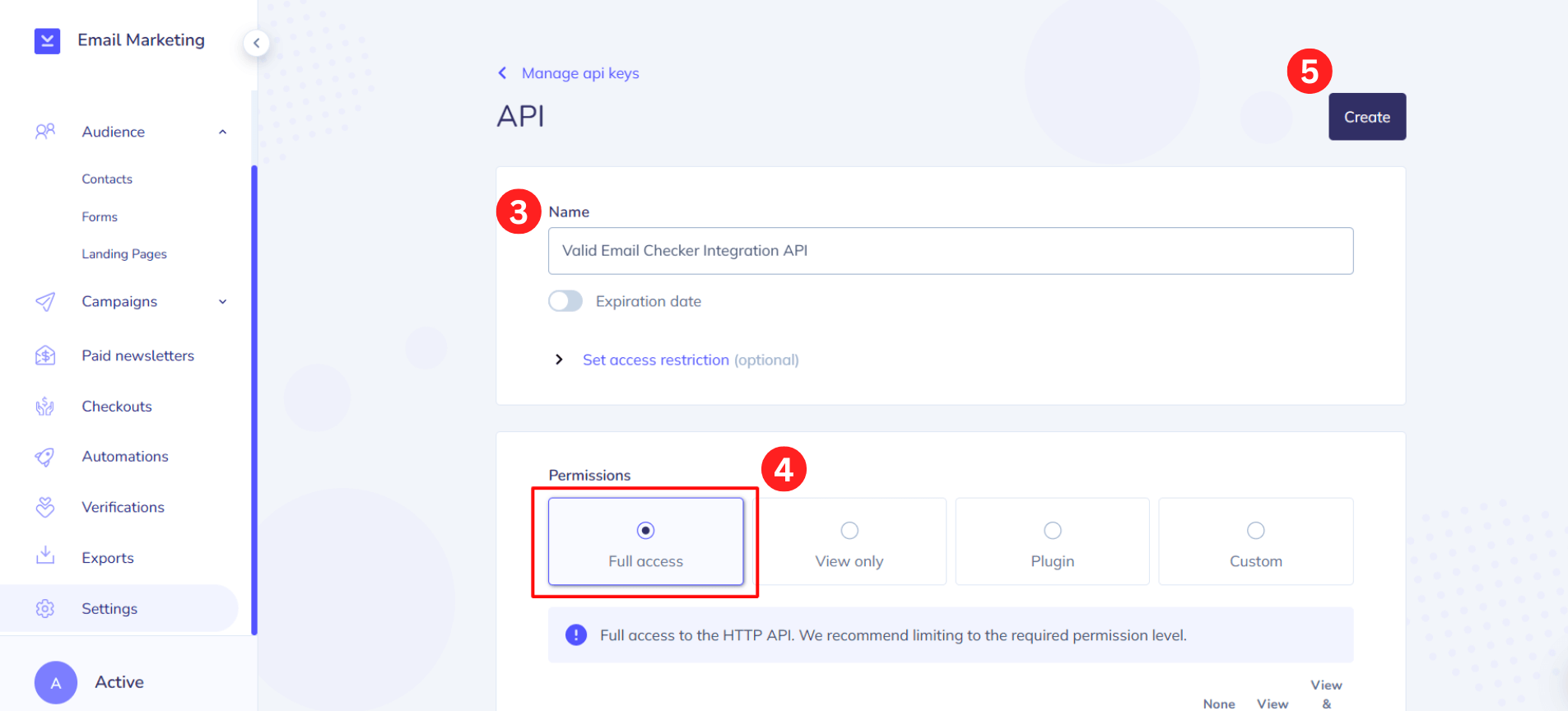Click inside the API key Name field
Viewport: 1568px width, 711px height.
coord(950,251)
